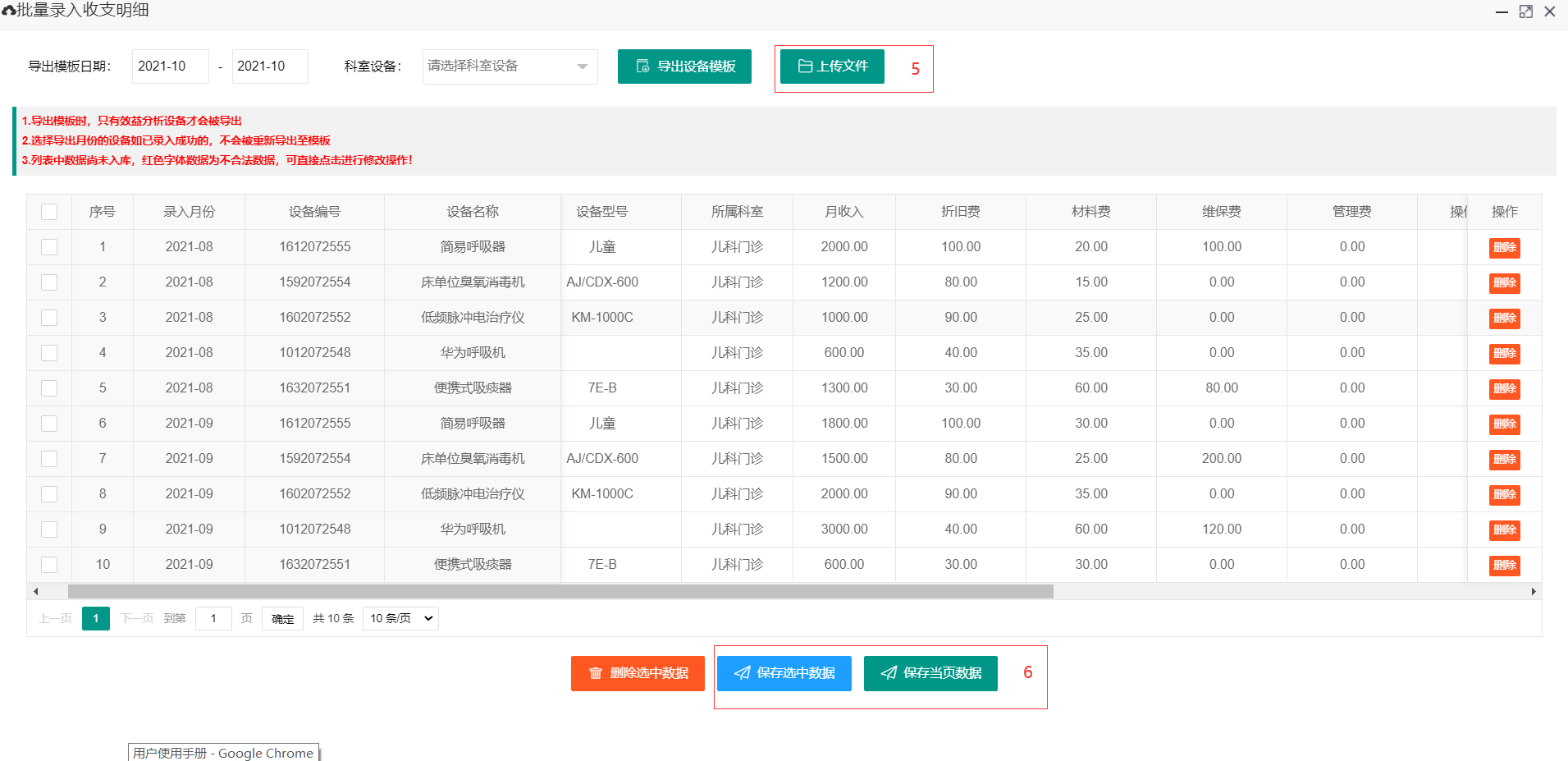Click the 设备编号 column header

pyautogui.click(x=315, y=212)
